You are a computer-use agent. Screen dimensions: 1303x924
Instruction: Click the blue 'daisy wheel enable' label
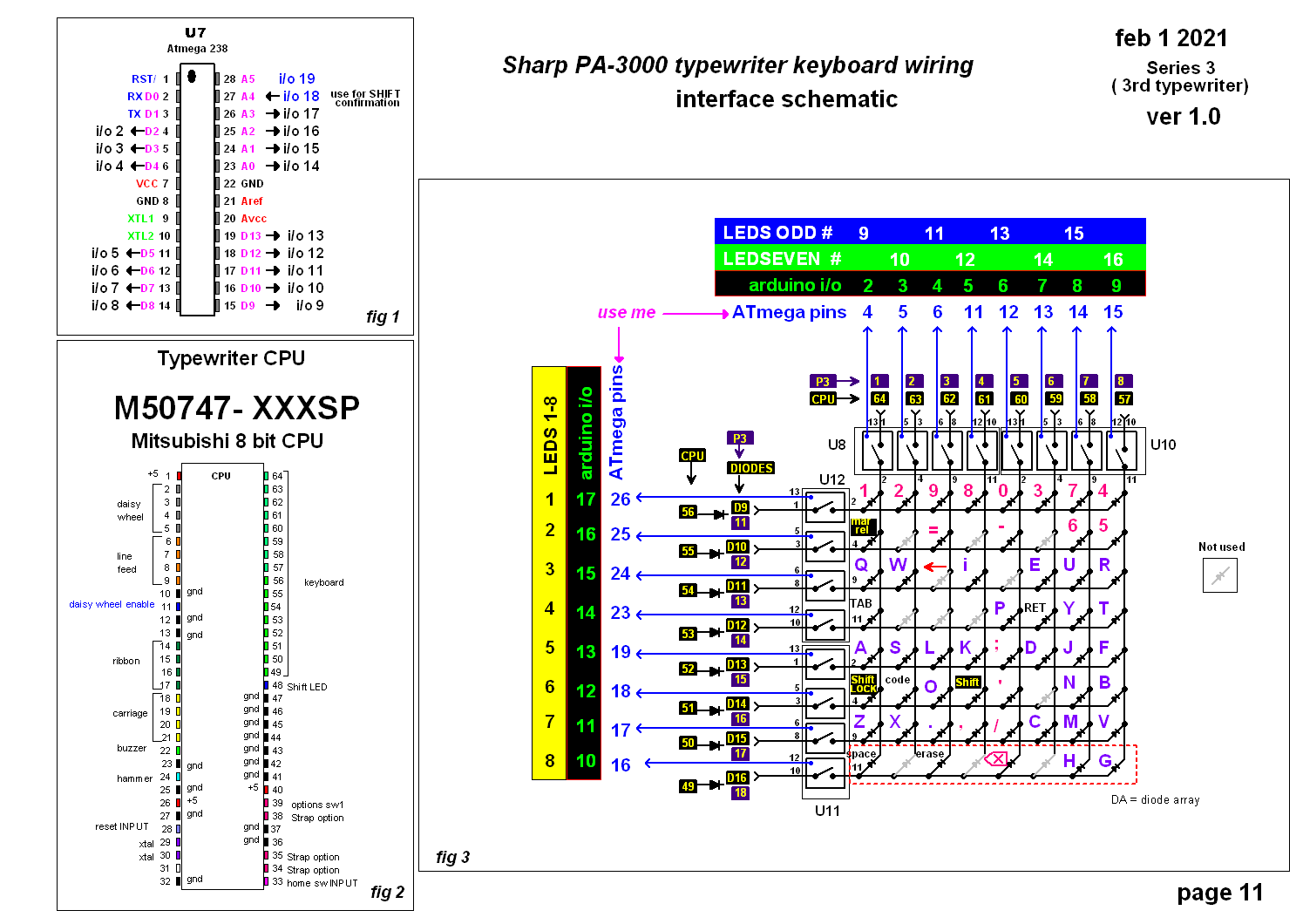[112, 604]
